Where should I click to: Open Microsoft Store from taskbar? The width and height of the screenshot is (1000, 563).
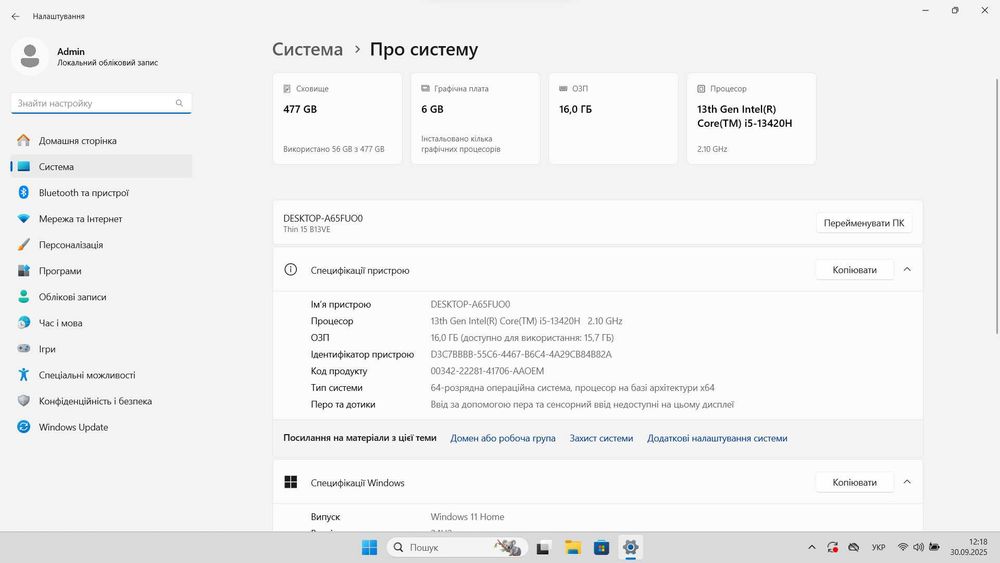pos(601,547)
